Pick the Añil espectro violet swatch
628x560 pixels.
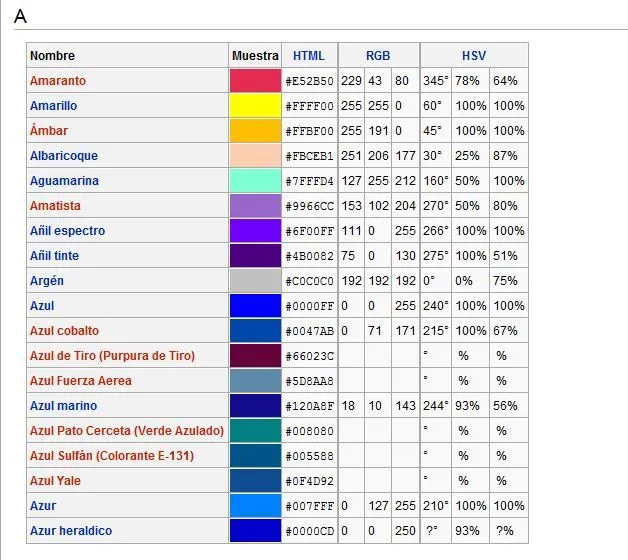[x=255, y=231]
